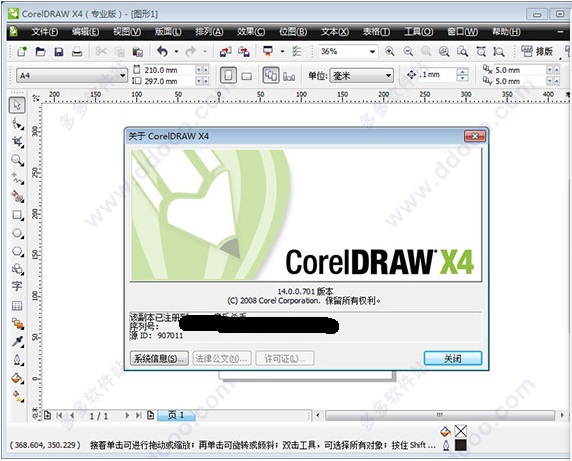572x461 pixels.
Task: Close the About CorelDRAW X4 dialog
Action: [x=475, y=136]
